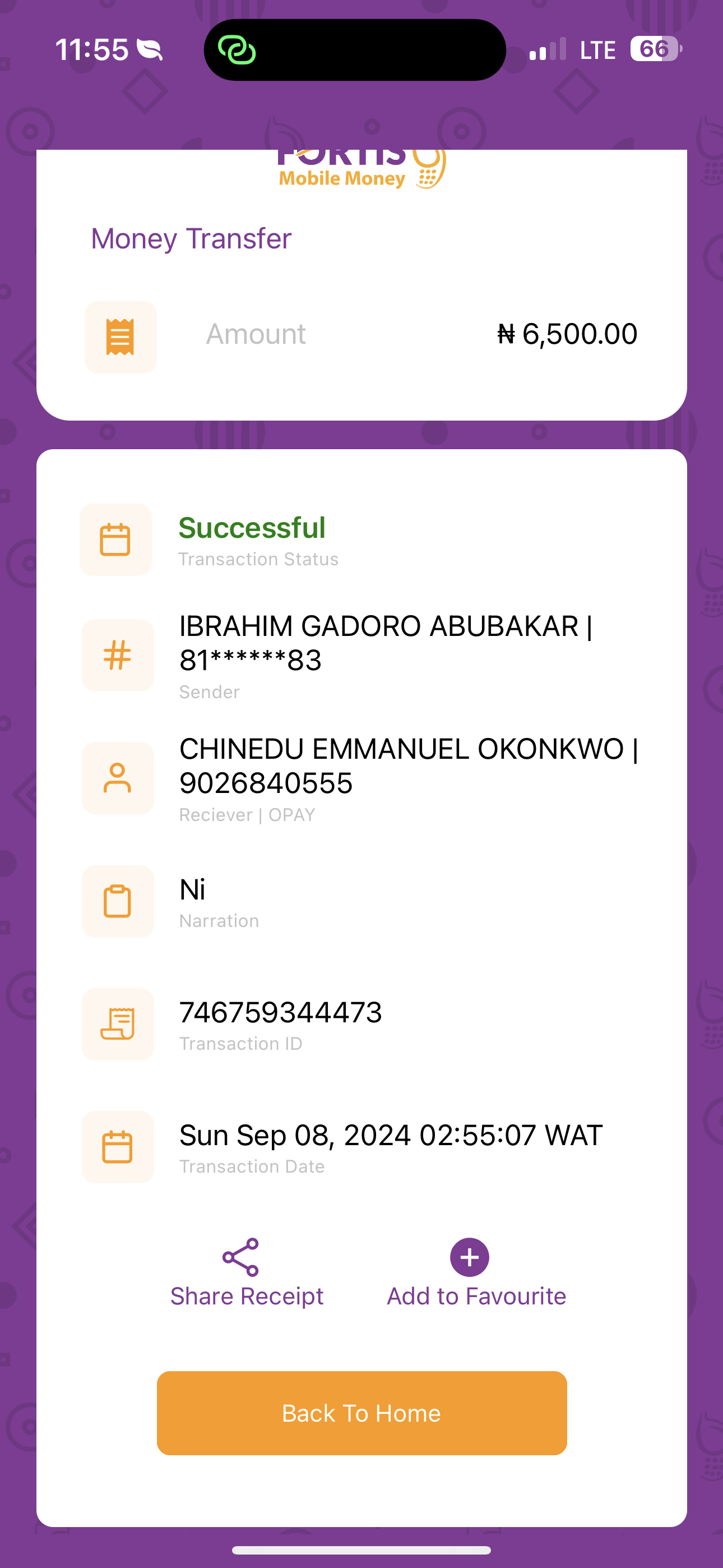Tap the person icon beside Receiver
The height and width of the screenshot is (1568, 723).
point(118,778)
